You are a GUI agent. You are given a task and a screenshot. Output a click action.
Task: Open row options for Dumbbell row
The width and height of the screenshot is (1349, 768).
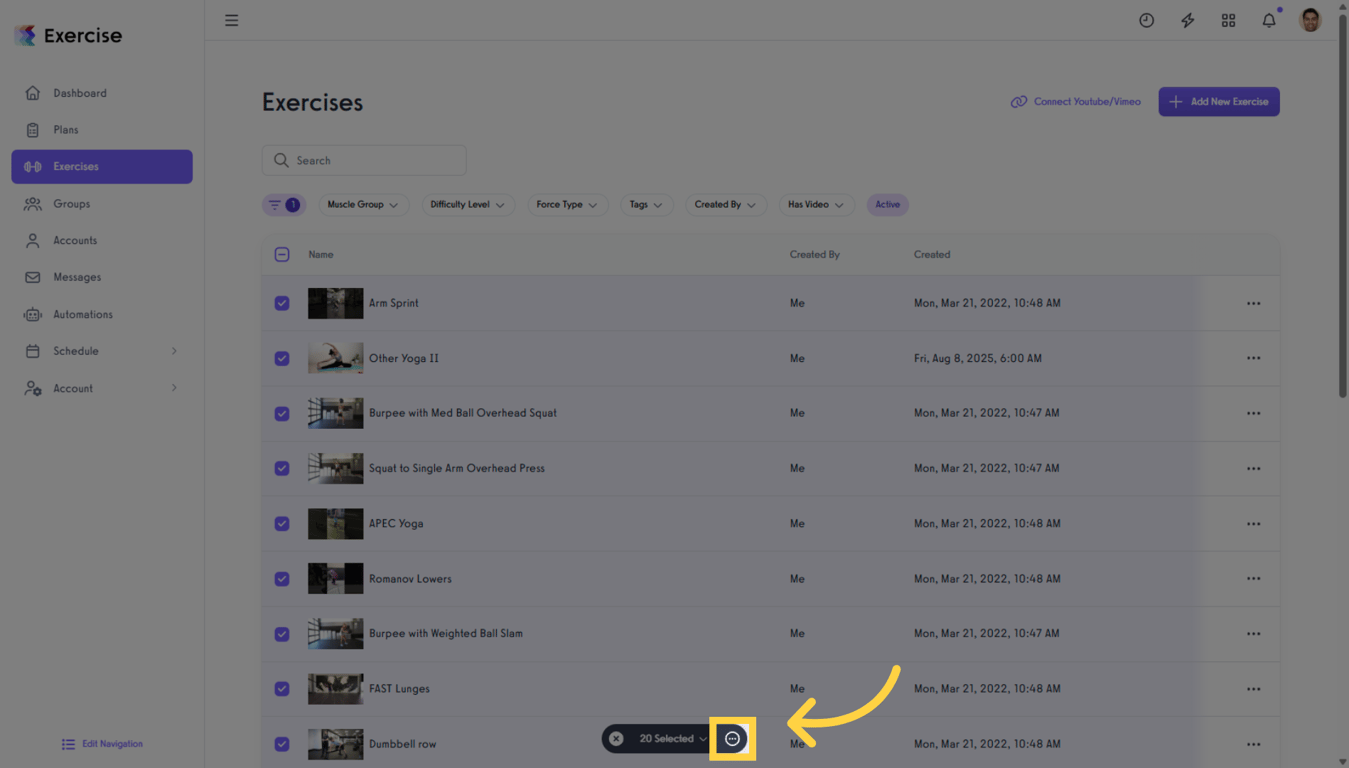(x=1253, y=744)
